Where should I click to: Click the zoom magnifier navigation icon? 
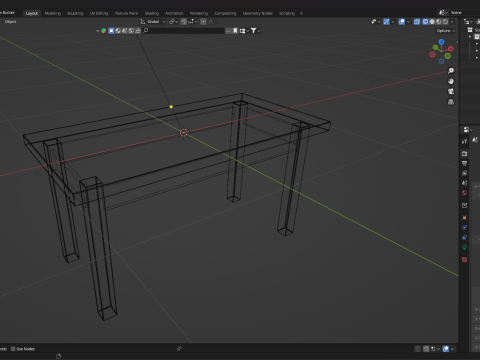(x=451, y=71)
